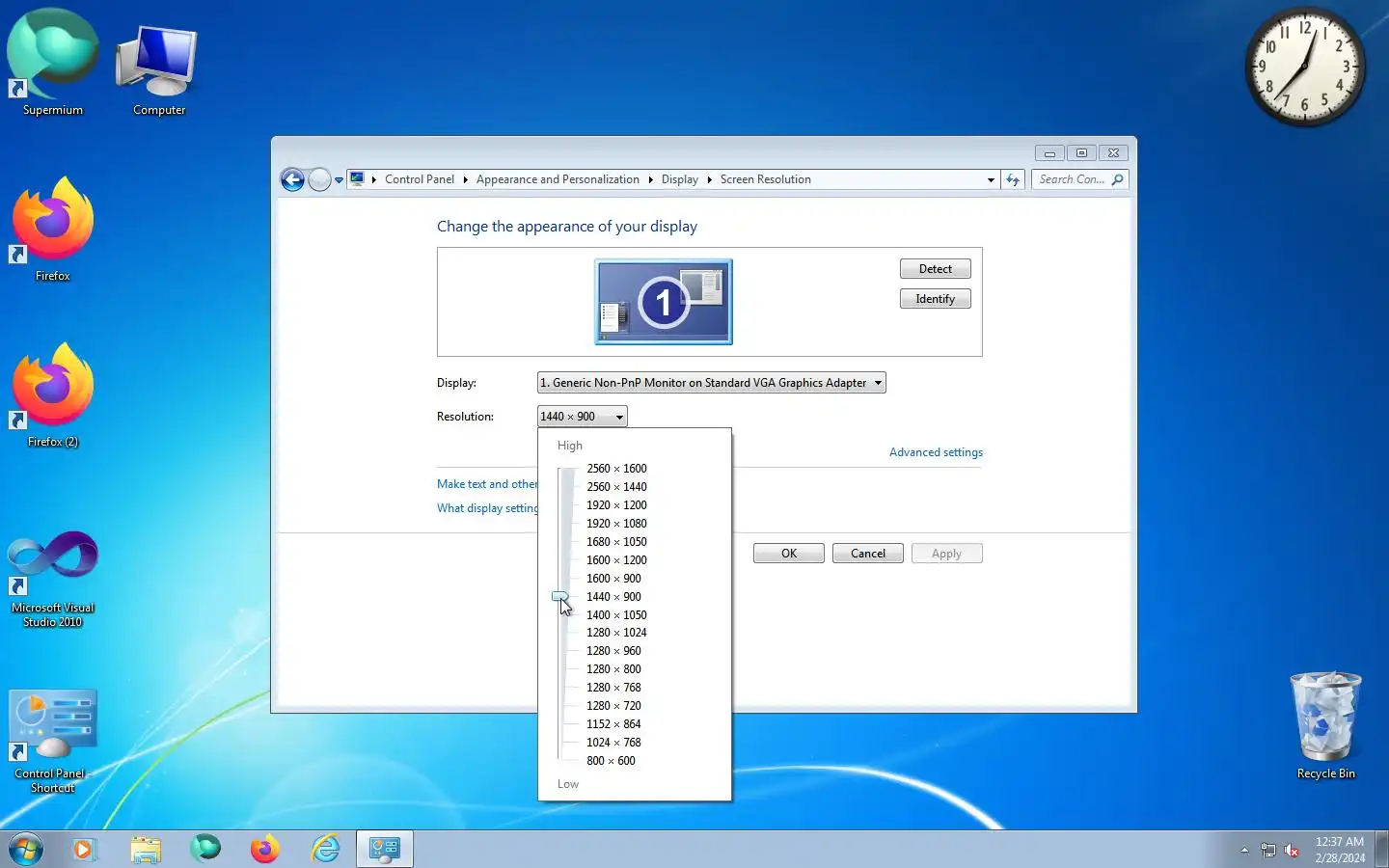Confirm with the OK button
1389x868 pixels.
coord(789,554)
